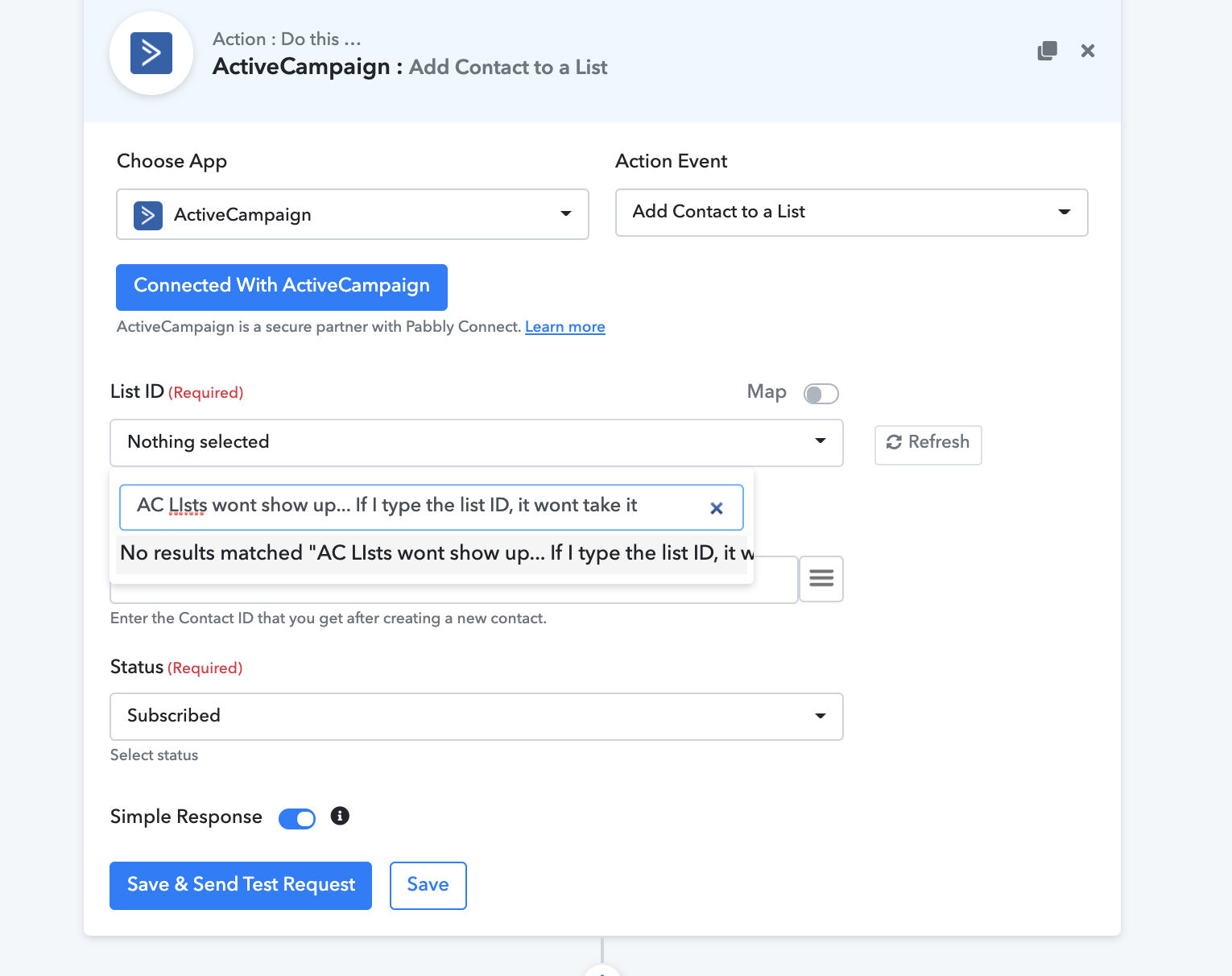
Task: Click the 'Select status' helper text
Action: pyautogui.click(x=155, y=755)
